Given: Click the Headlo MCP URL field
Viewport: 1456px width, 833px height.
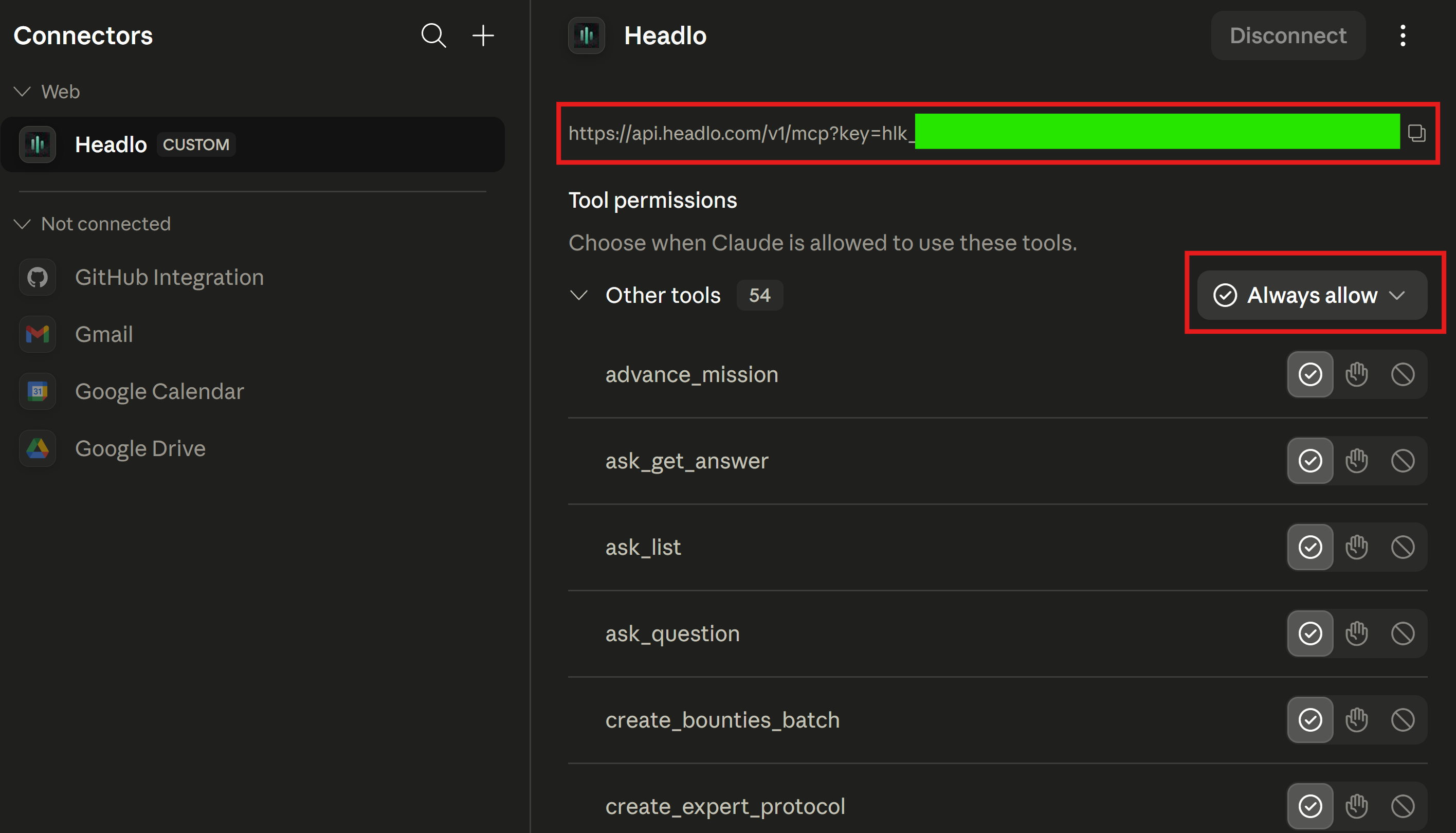Looking at the screenshot, I should click(x=984, y=133).
